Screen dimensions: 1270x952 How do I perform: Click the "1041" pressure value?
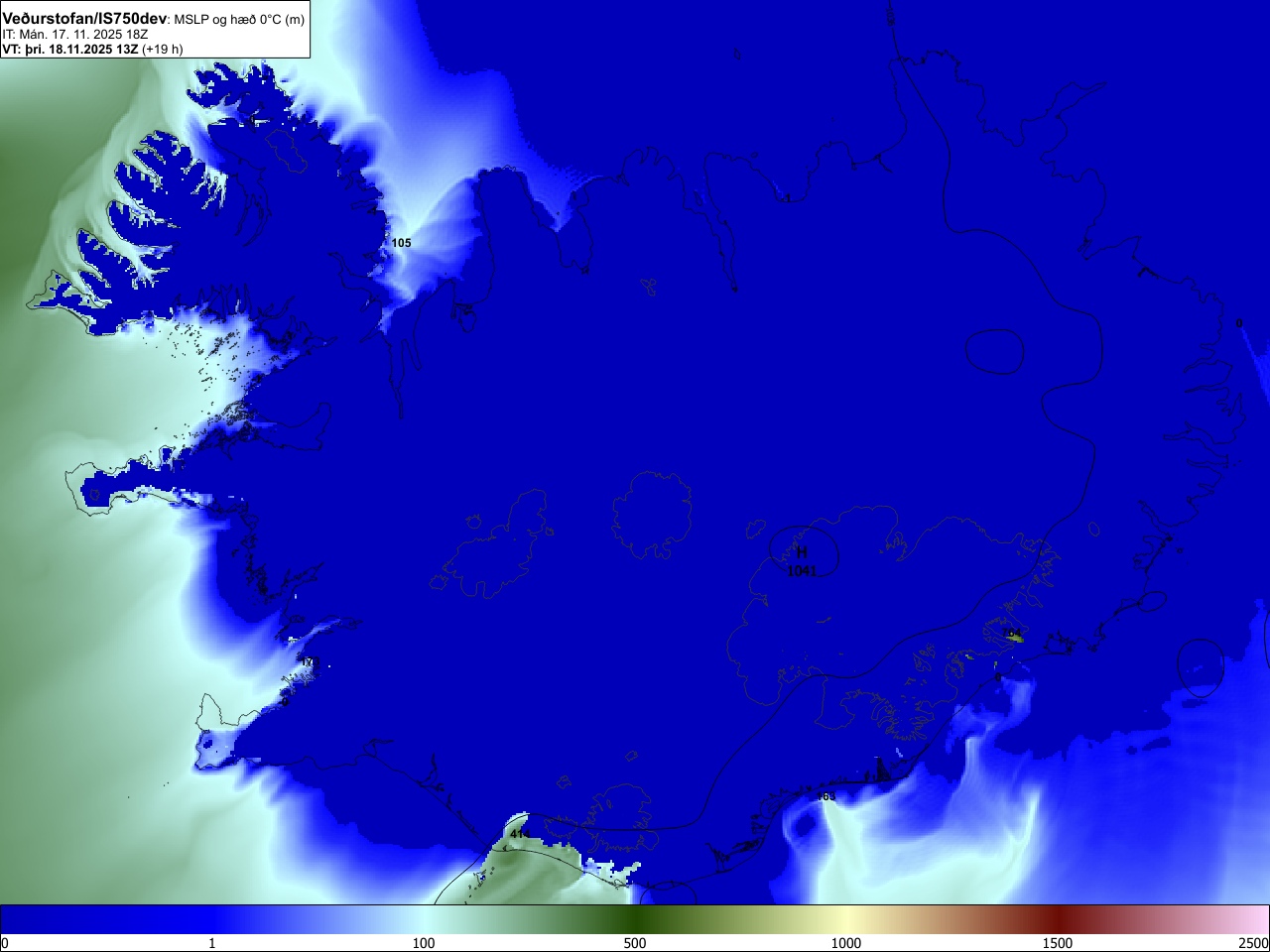pyautogui.click(x=801, y=571)
